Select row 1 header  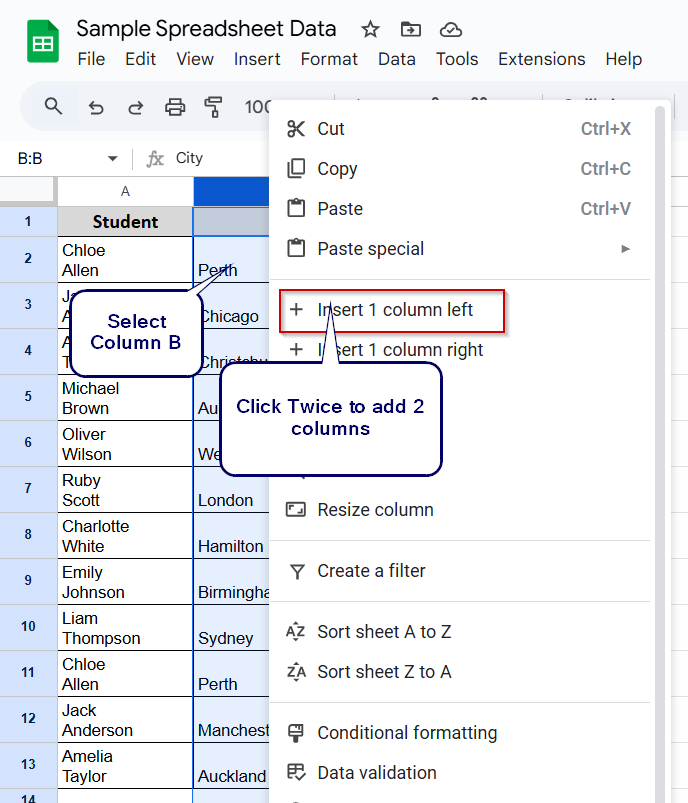(x=28, y=221)
